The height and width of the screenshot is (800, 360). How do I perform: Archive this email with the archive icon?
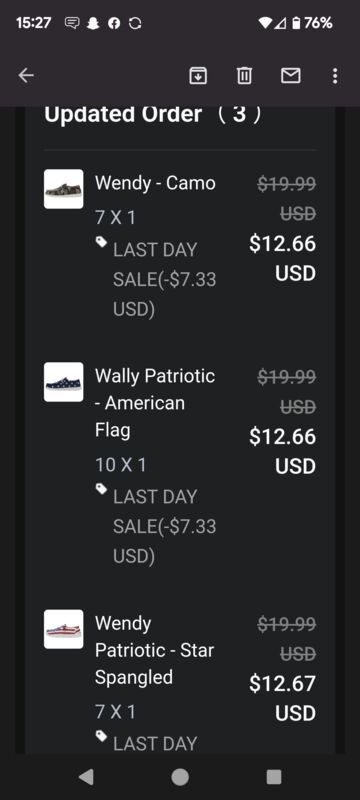coord(198,76)
